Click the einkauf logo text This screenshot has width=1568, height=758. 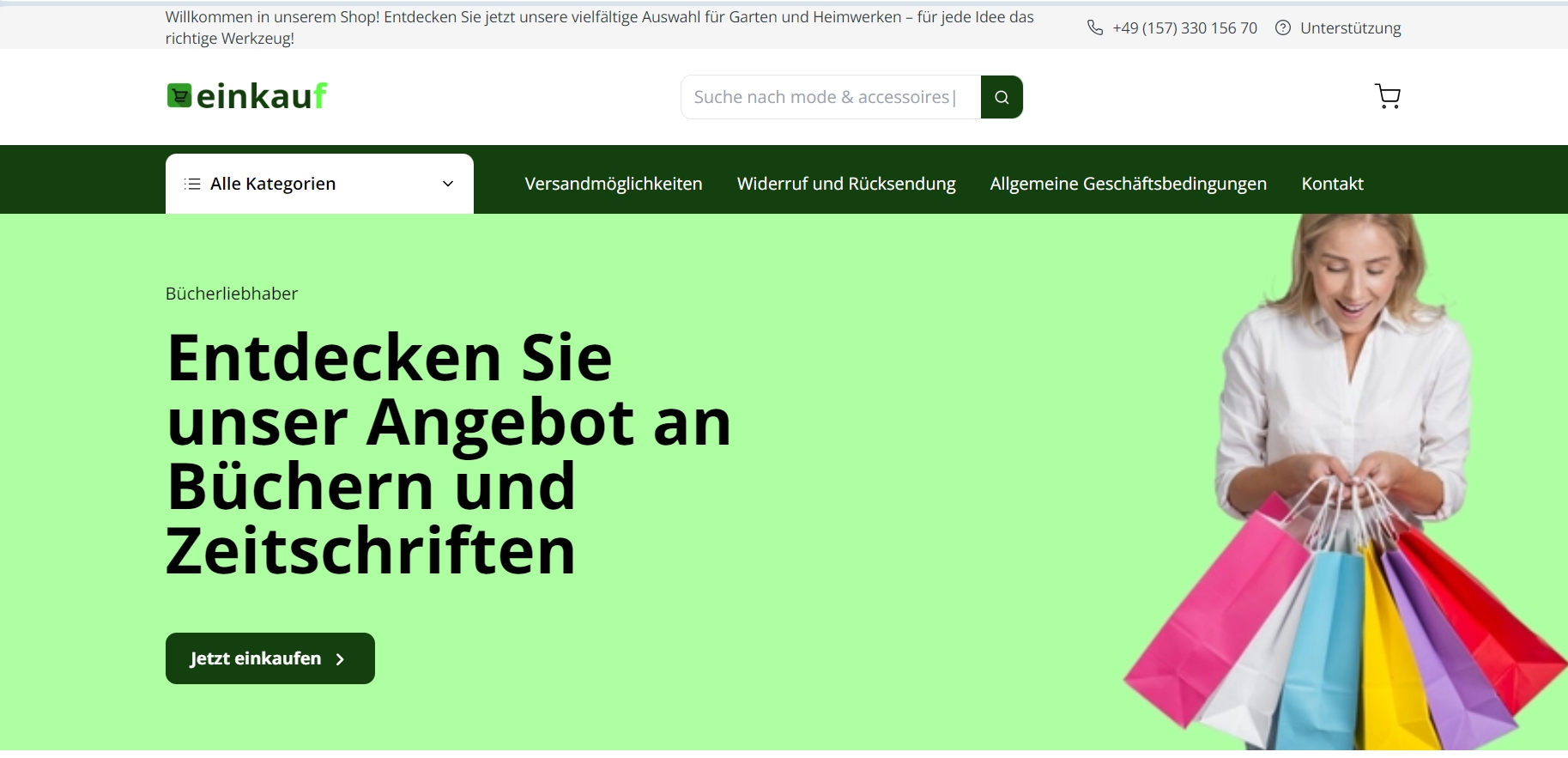[x=262, y=96]
